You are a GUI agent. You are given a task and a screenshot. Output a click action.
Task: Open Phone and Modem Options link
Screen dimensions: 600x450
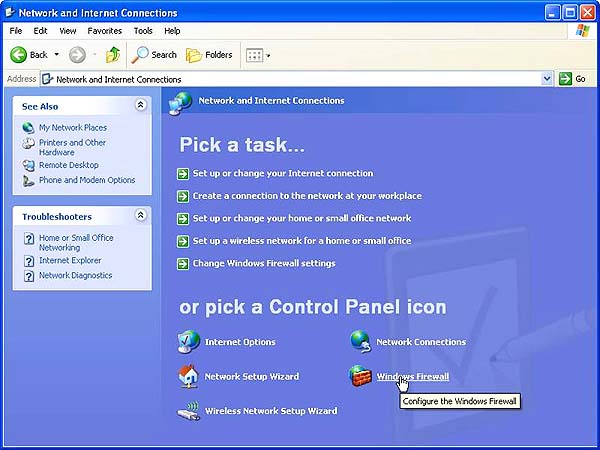point(87,180)
